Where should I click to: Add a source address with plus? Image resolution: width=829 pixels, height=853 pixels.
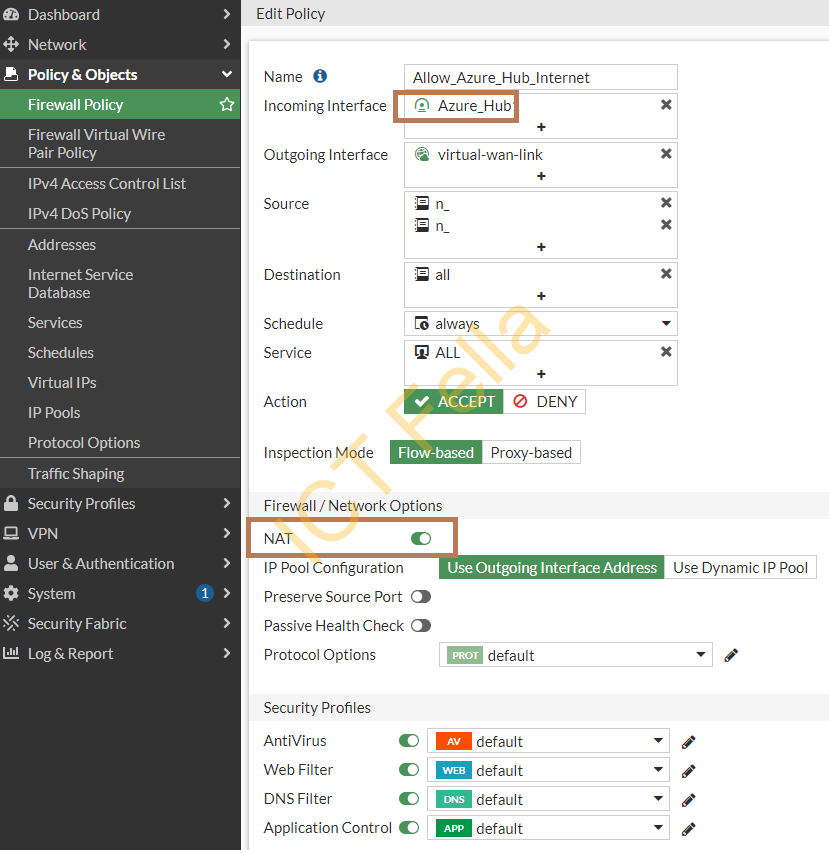point(541,247)
